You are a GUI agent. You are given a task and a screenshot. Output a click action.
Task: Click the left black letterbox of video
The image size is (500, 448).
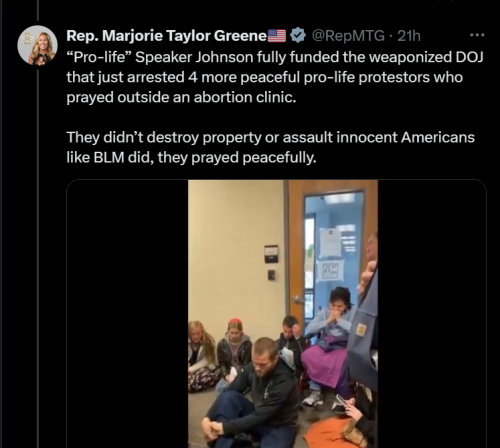[127, 314]
